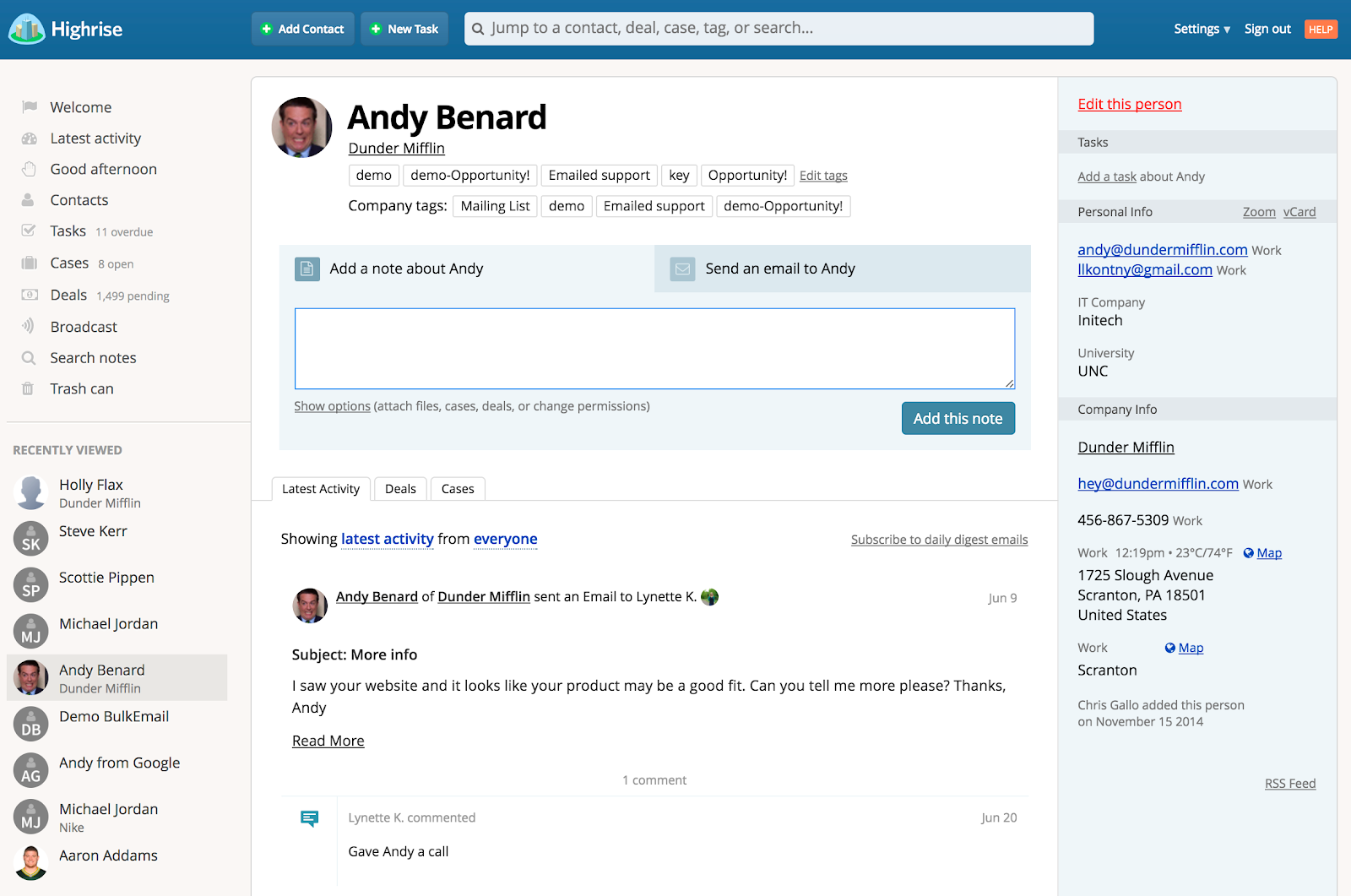The height and width of the screenshot is (896, 1351).
Task: Open Scottie Pippen SP avatar
Action: pos(31,585)
